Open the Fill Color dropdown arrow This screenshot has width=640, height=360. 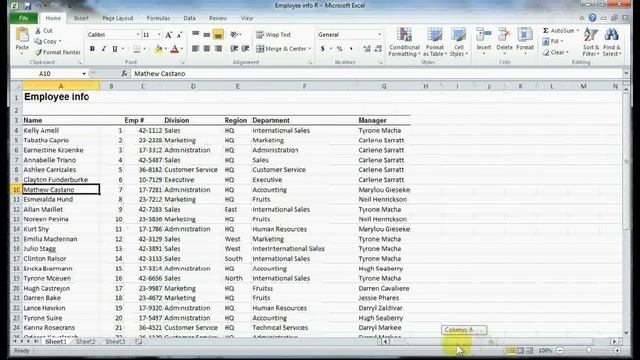(x=165, y=49)
